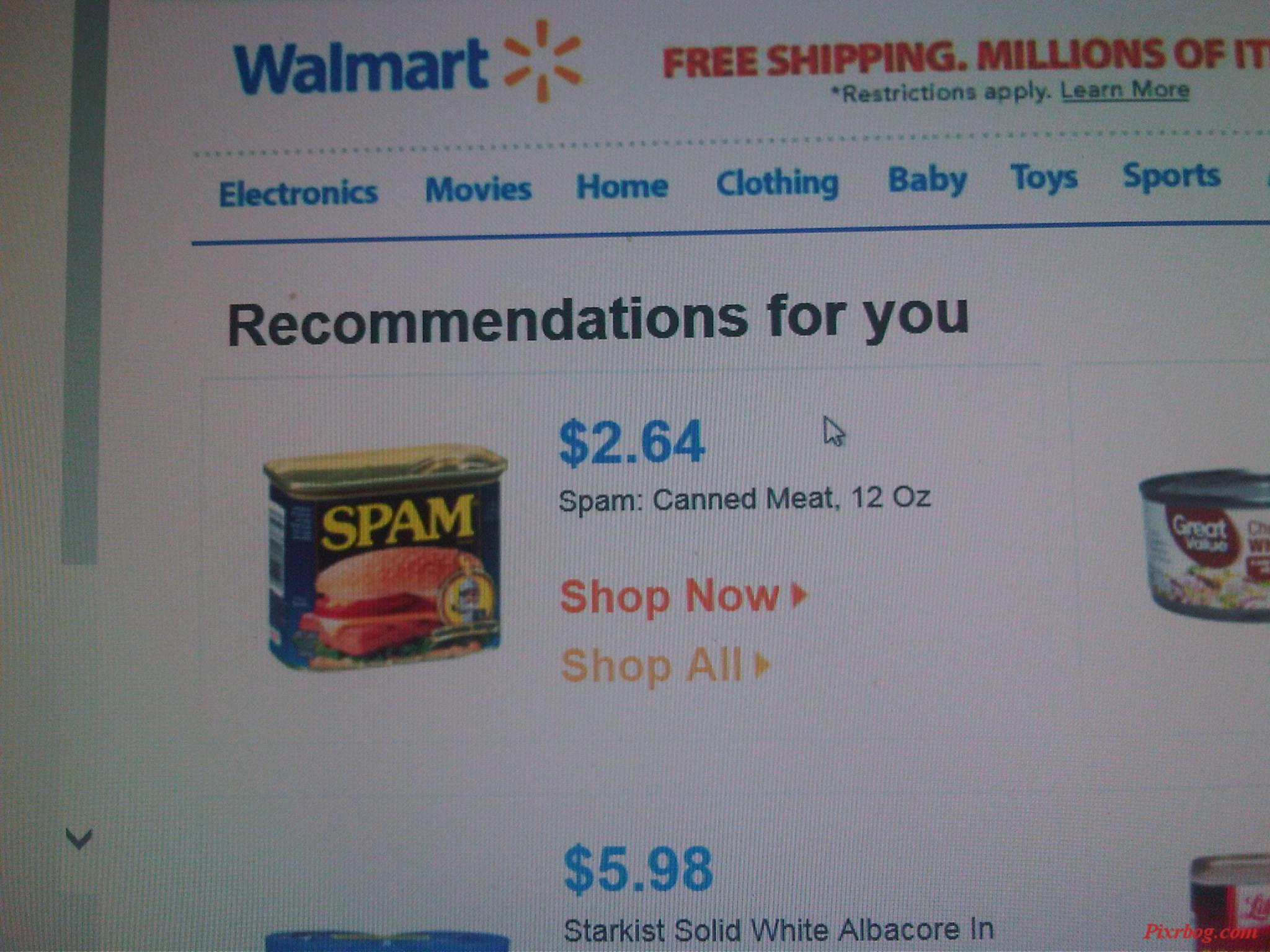
Task: Click the down chevron on scrollbar
Action: pyautogui.click(x=79, y=839)
